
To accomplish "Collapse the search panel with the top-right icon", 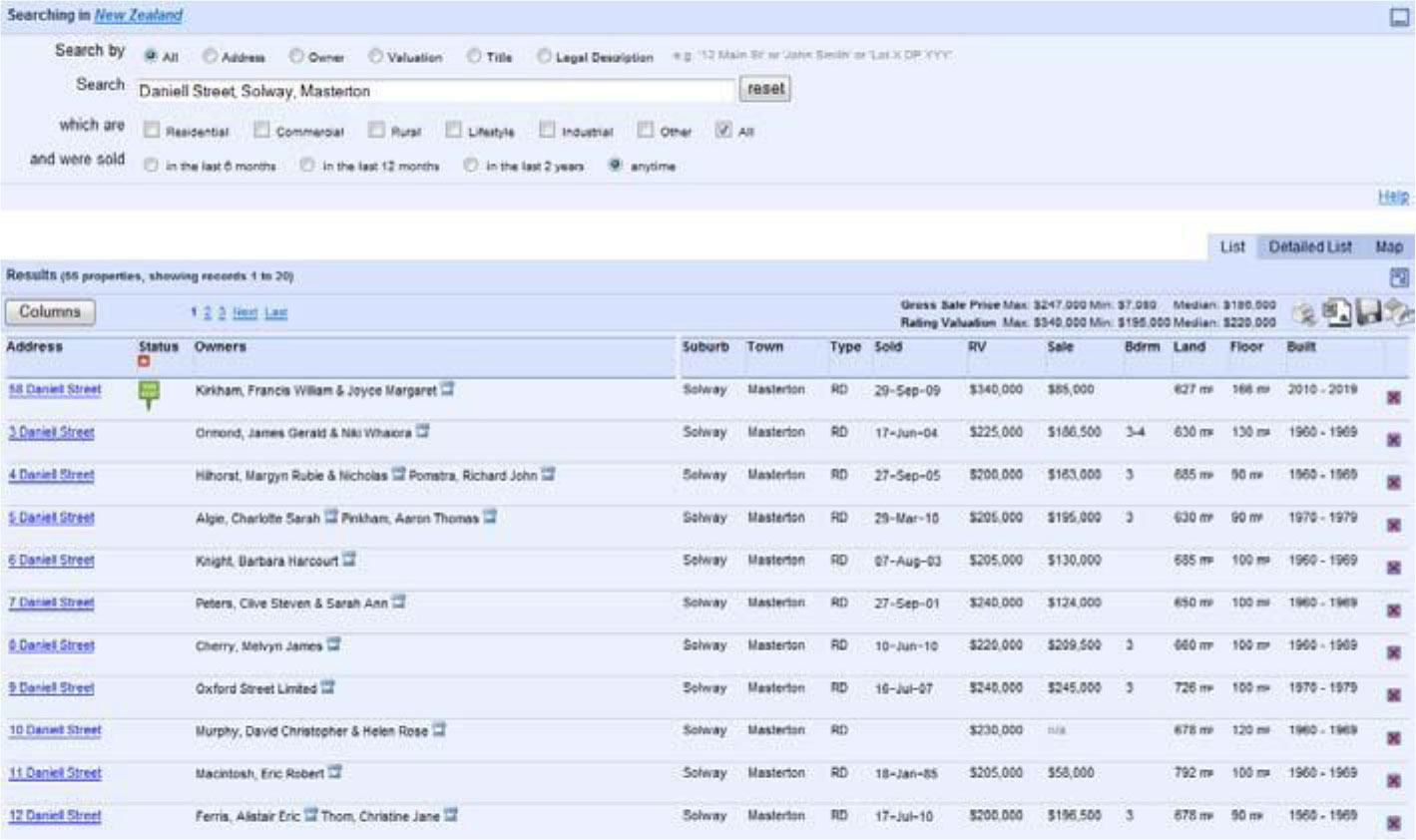I will tap(1399, 17).
